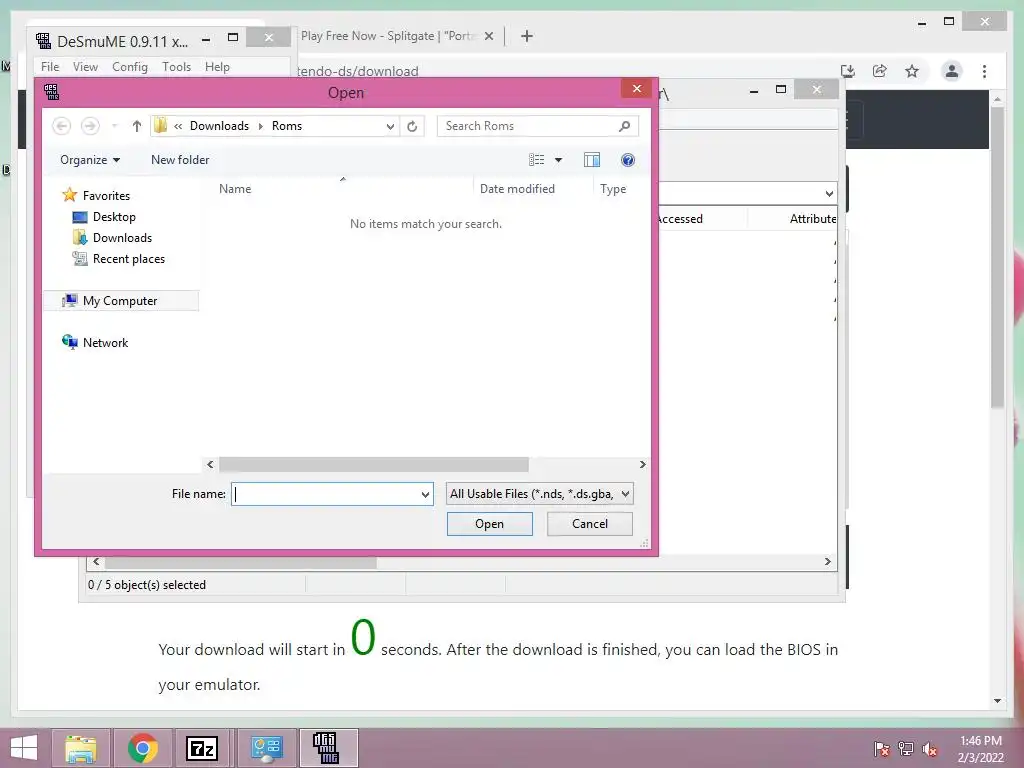Click Open dialog horizontal scrollbar thumb
The image size is (1024, 768).
pyautogui.click(x=374, y=464)
